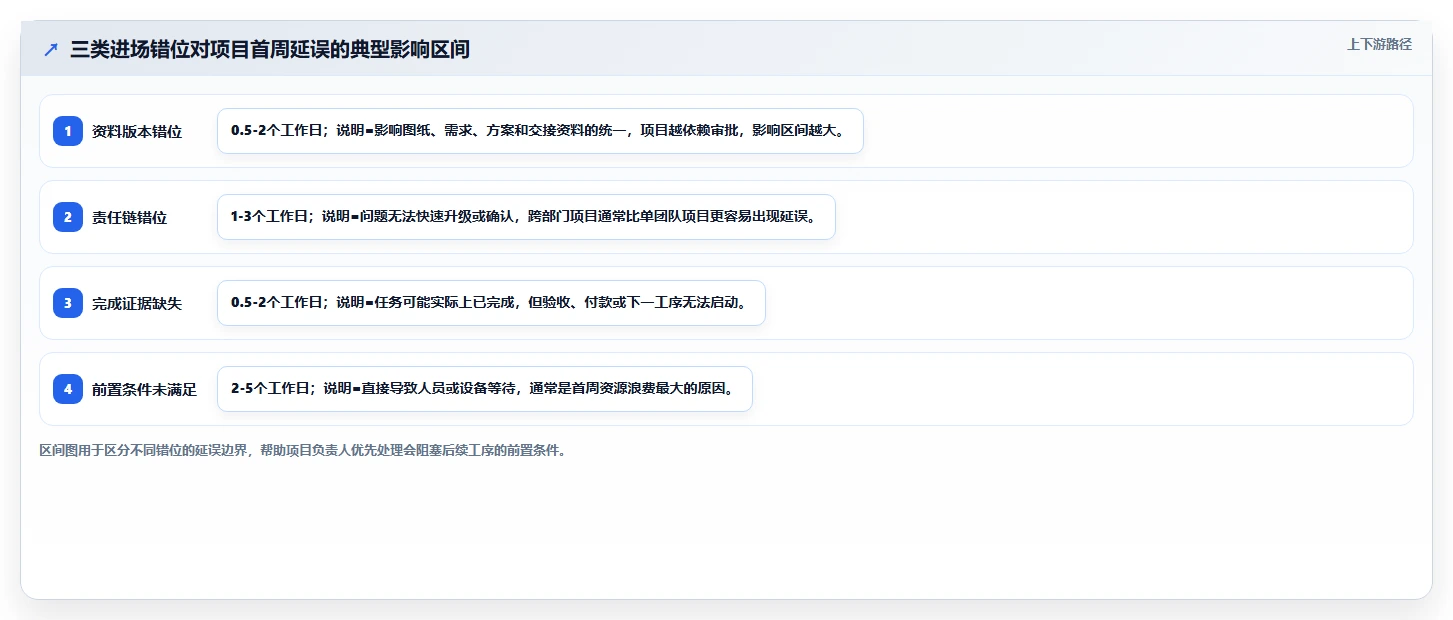Click the title 三类进场错位对项目首周延误的典型影响区间
Viewport: 1453px width, 620px height.
click(x=270, y=49)
